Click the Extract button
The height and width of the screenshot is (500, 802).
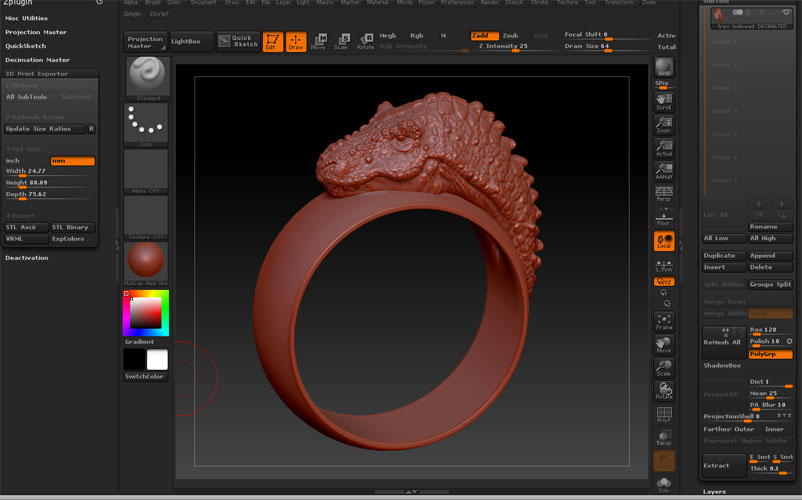coord(724,465)
